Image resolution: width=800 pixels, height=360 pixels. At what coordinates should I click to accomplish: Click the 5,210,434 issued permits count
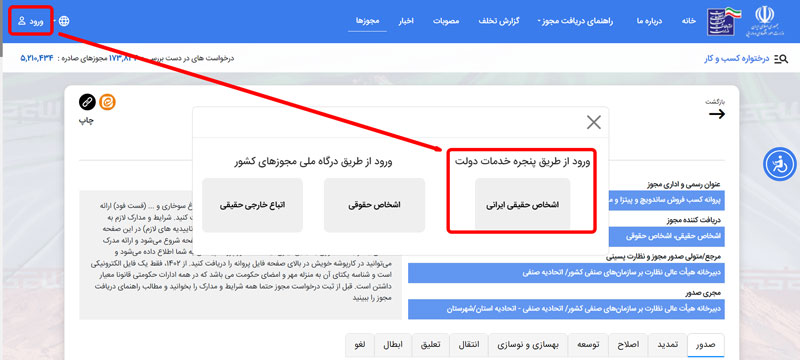[x=37, y=58]
